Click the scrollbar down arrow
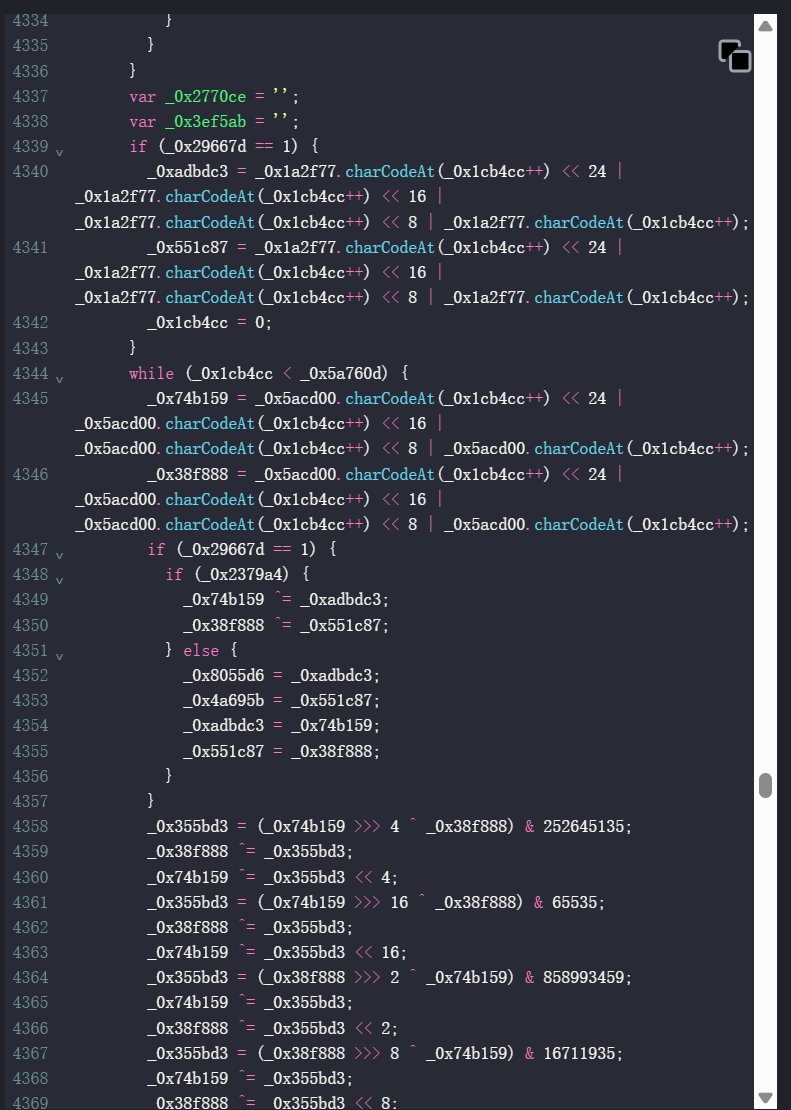Viewport: 791px width, 1110px height. [x=765, y=1097]
